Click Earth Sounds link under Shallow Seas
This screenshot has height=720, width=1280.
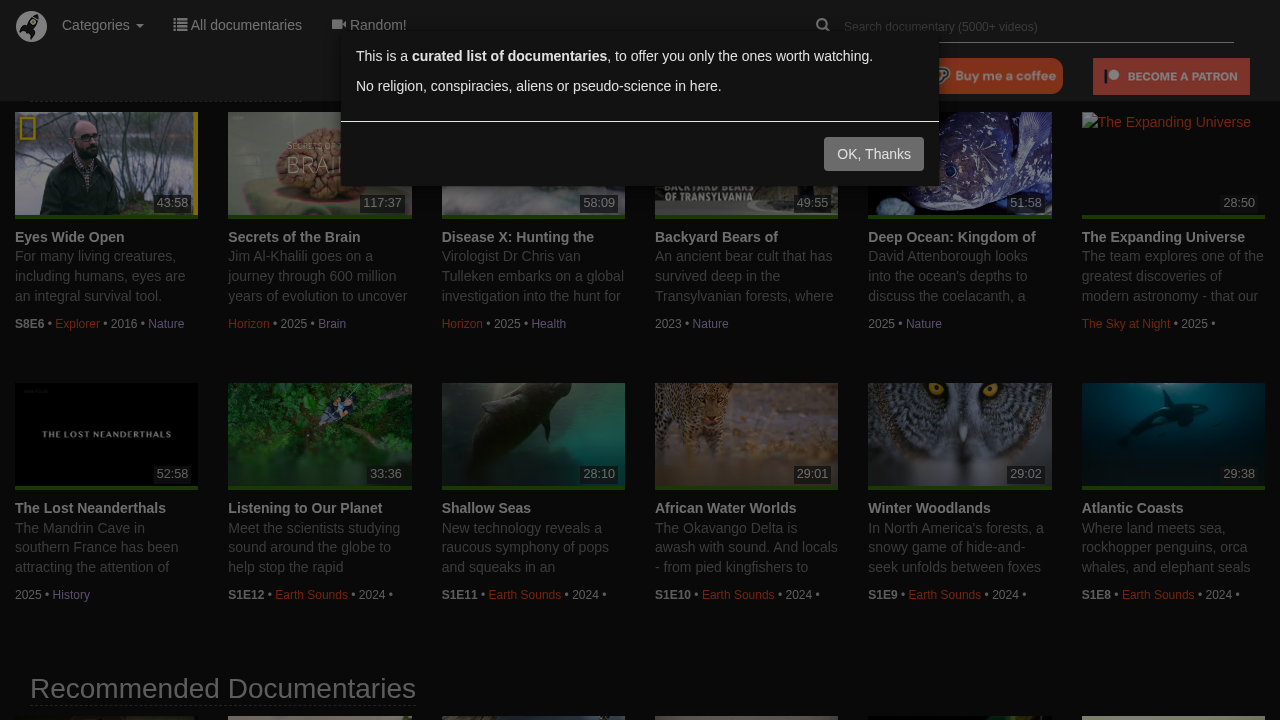[524, 595]
